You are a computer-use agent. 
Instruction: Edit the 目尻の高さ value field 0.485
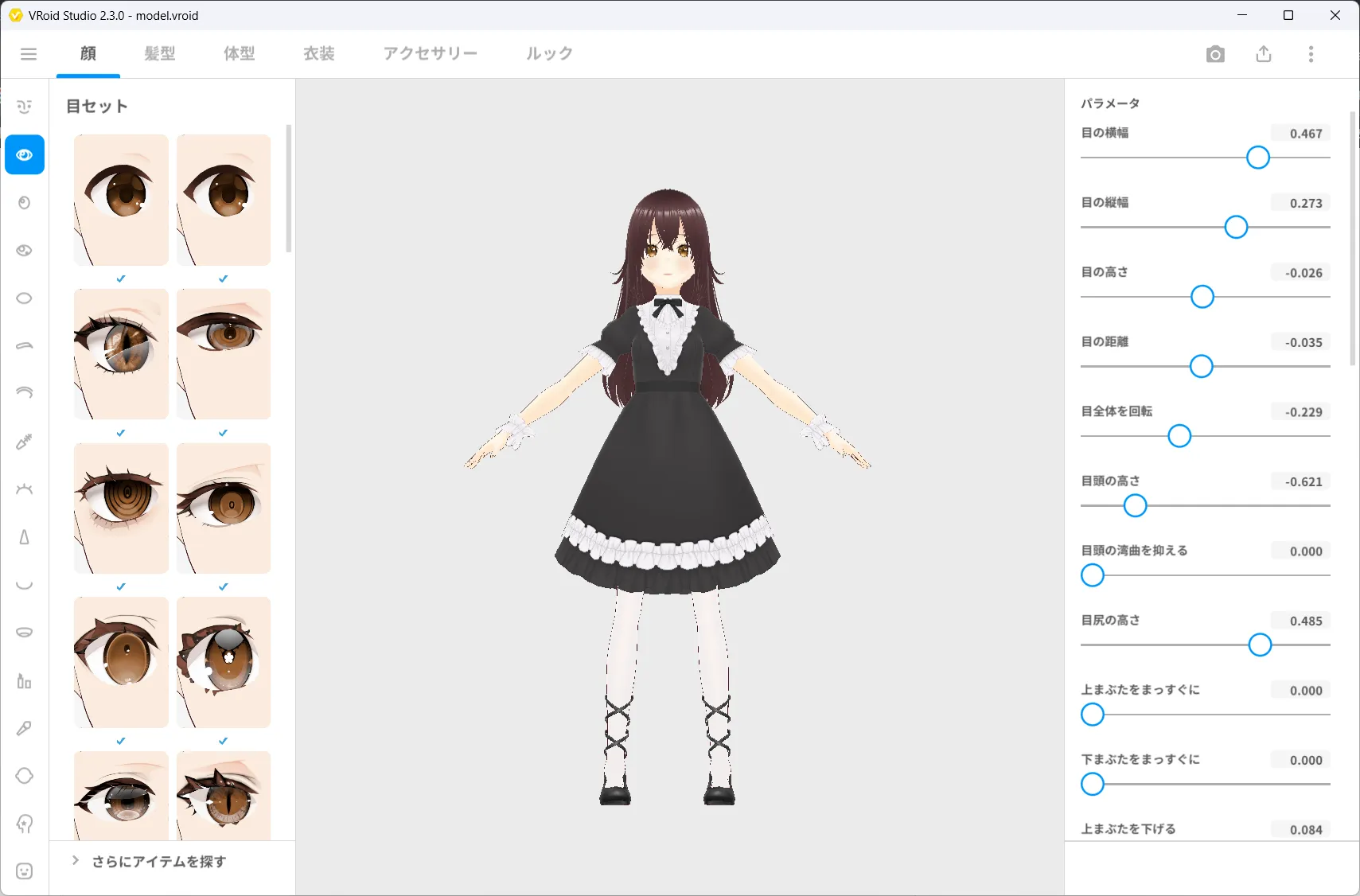click(1300, 621)
